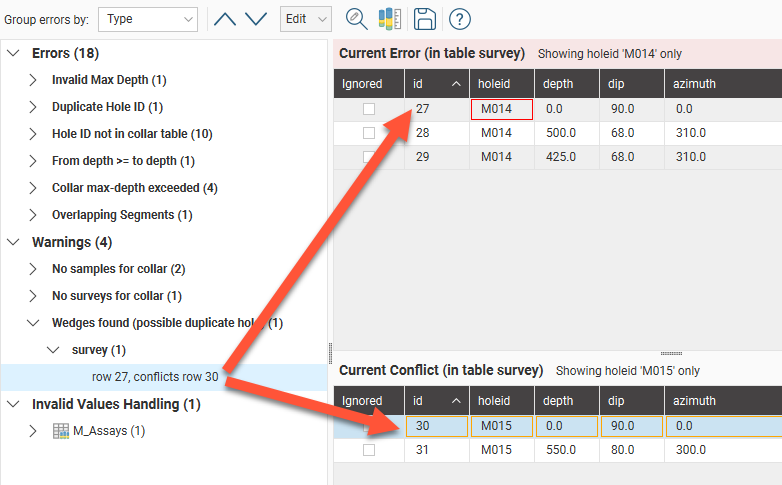Click the save disk icon
Viewport: 782px width, 485px height.
tap(424, 19)
